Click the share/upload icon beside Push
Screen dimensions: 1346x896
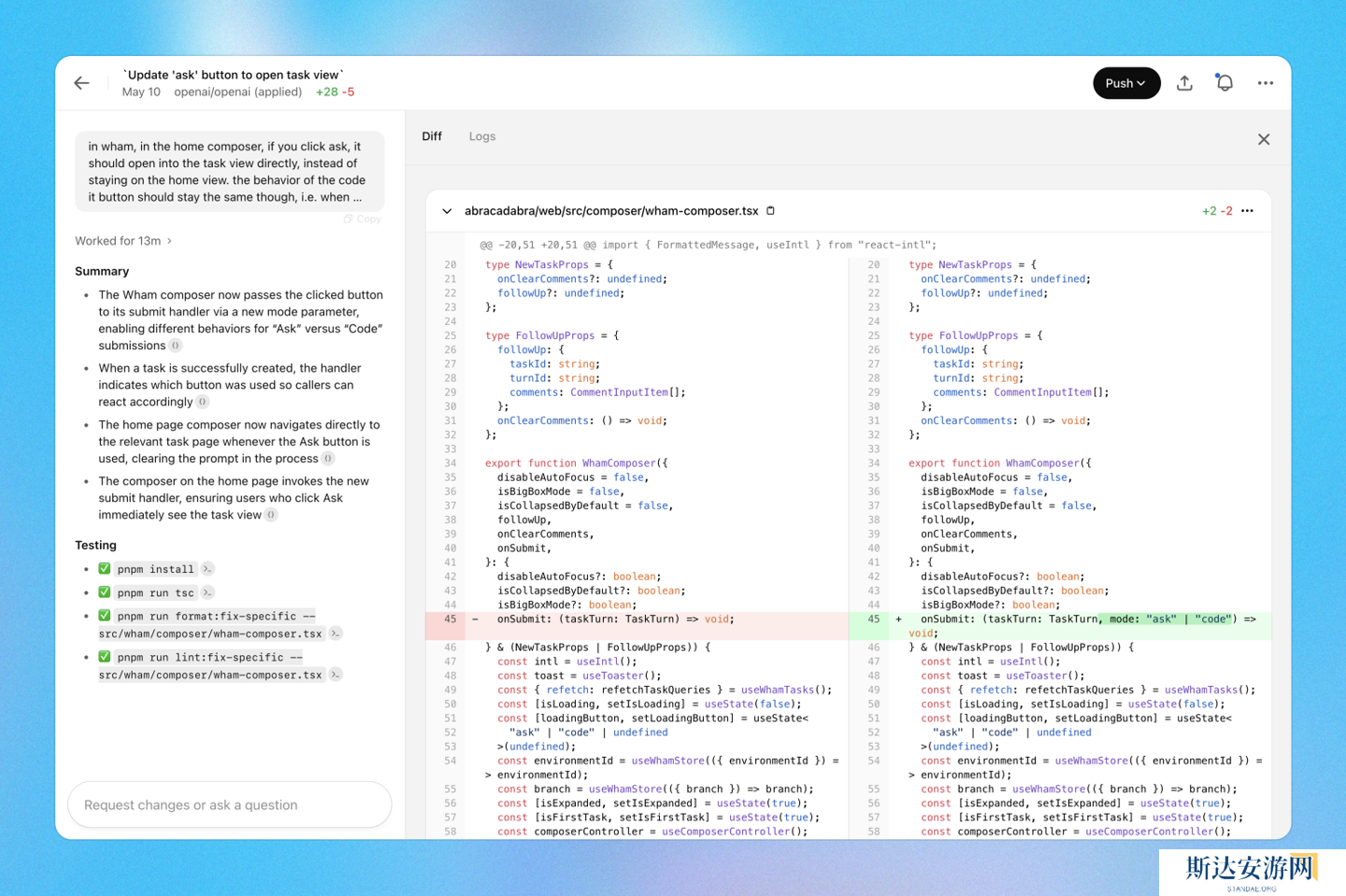1184,83
